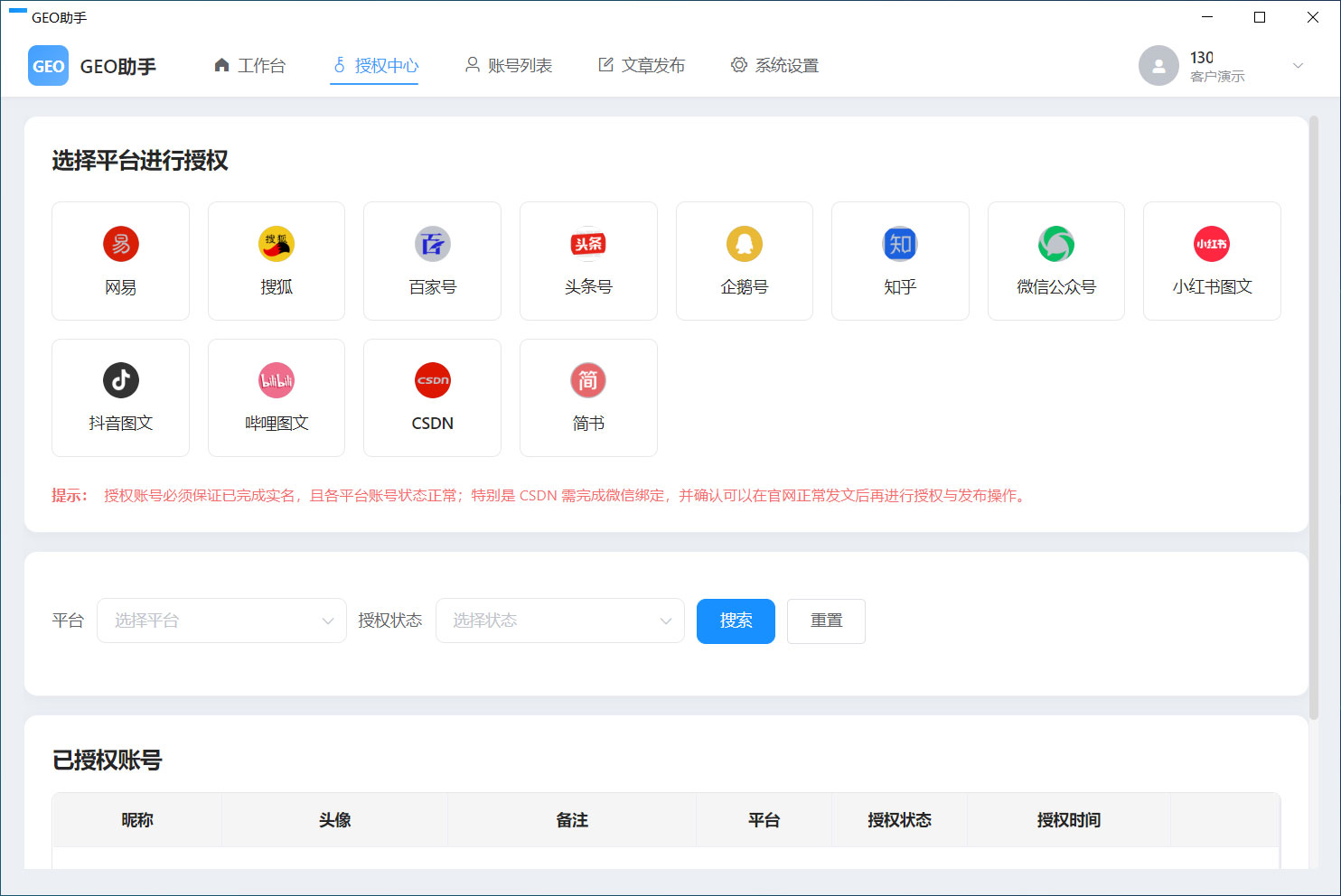Click the 网易 platform icon
The width and height of the screenshot is (1341, 896).
point(121,244)
